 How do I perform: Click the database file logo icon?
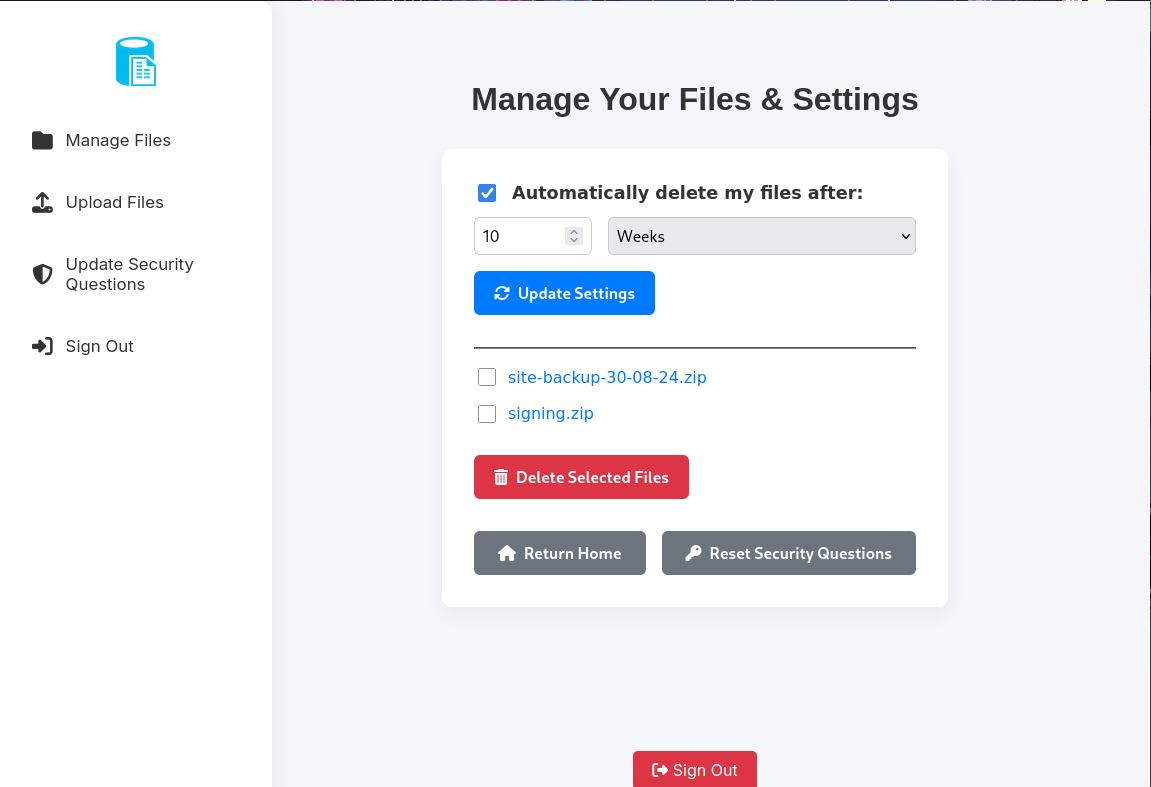coord(136,62)
